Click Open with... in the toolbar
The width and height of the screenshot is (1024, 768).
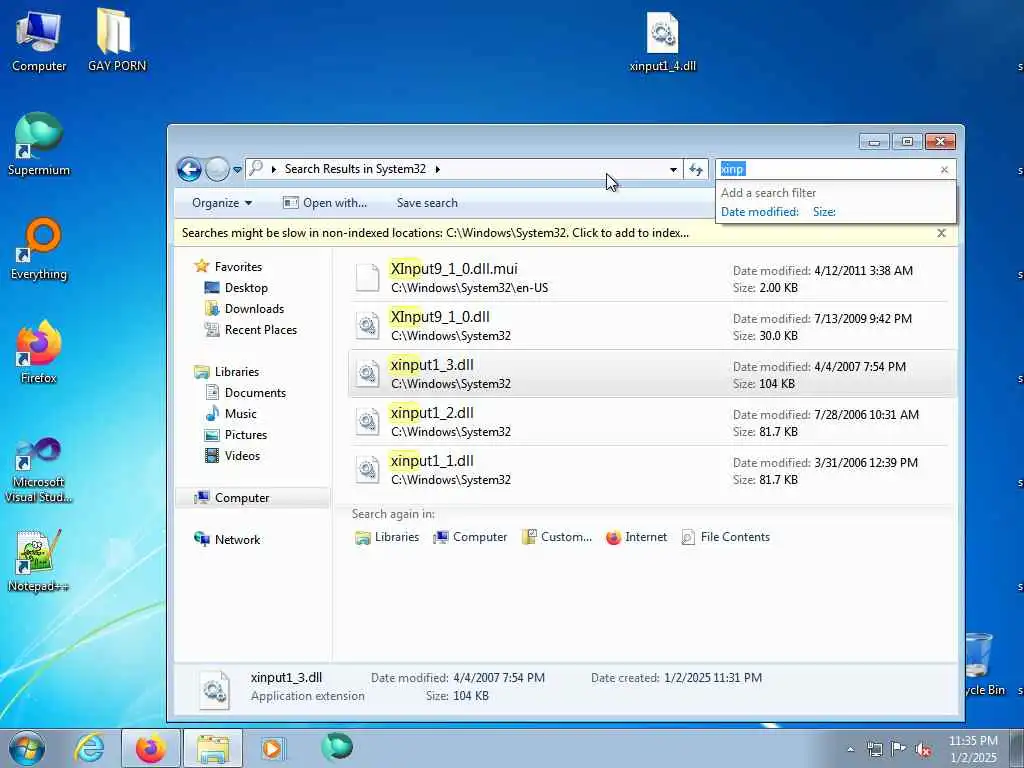pos(325,203)
